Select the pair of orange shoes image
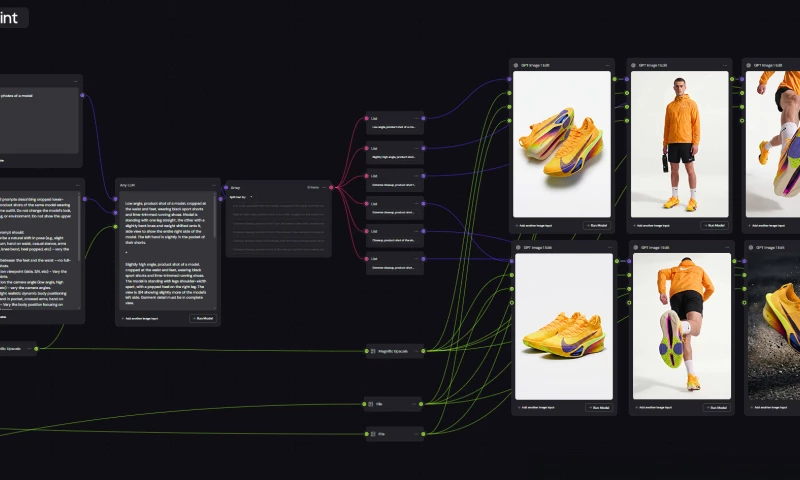The height and width of the screenshot is (480, 800). 562,144
